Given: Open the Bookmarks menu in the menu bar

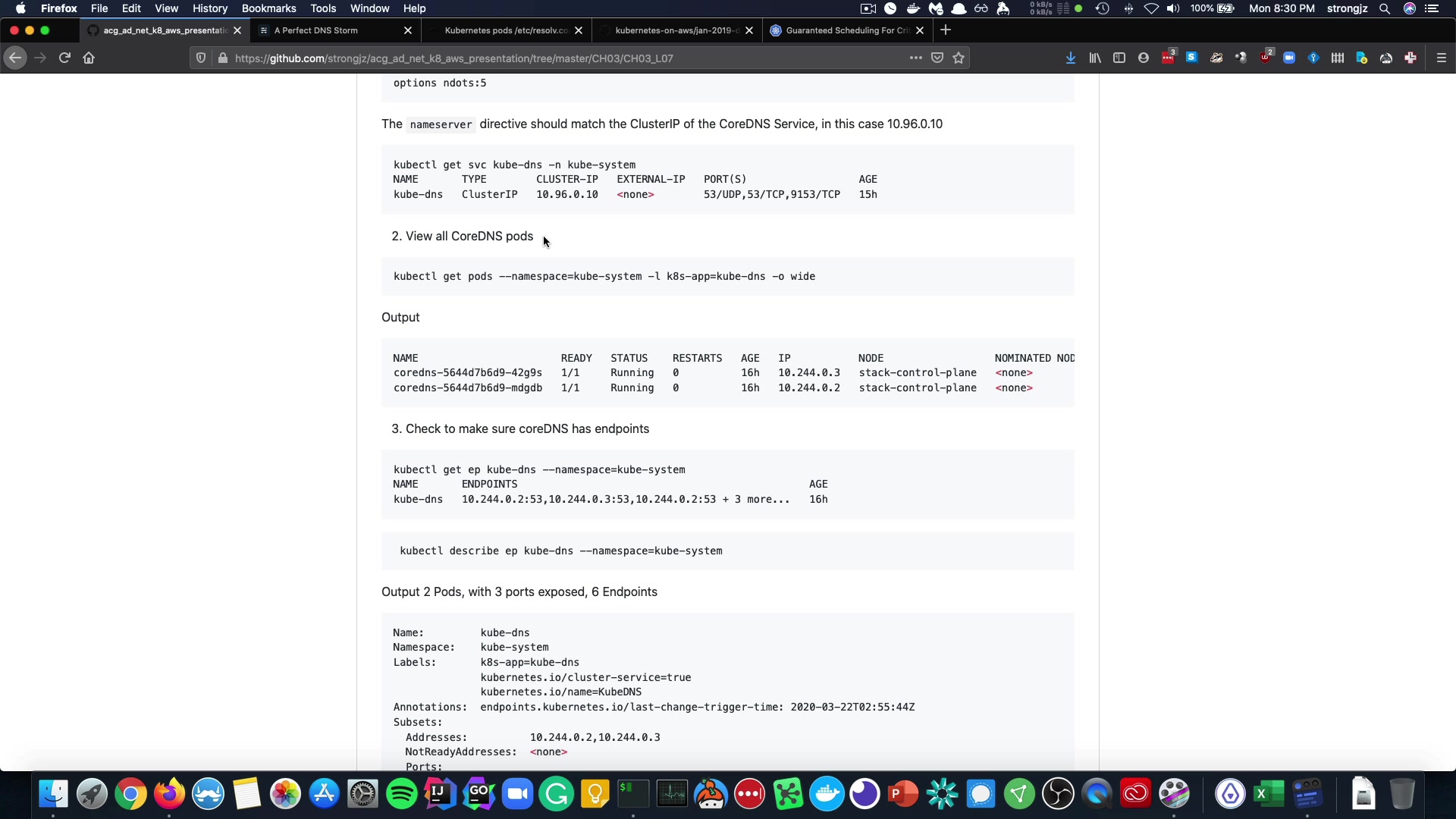Looking at the screenshot, I should [x=268, y=8].
